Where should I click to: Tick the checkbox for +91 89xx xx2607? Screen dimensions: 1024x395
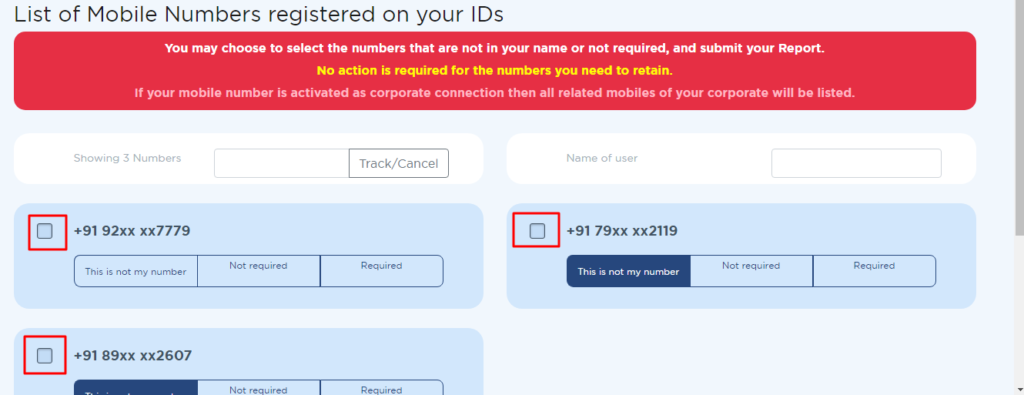click(x=44, y=356)
